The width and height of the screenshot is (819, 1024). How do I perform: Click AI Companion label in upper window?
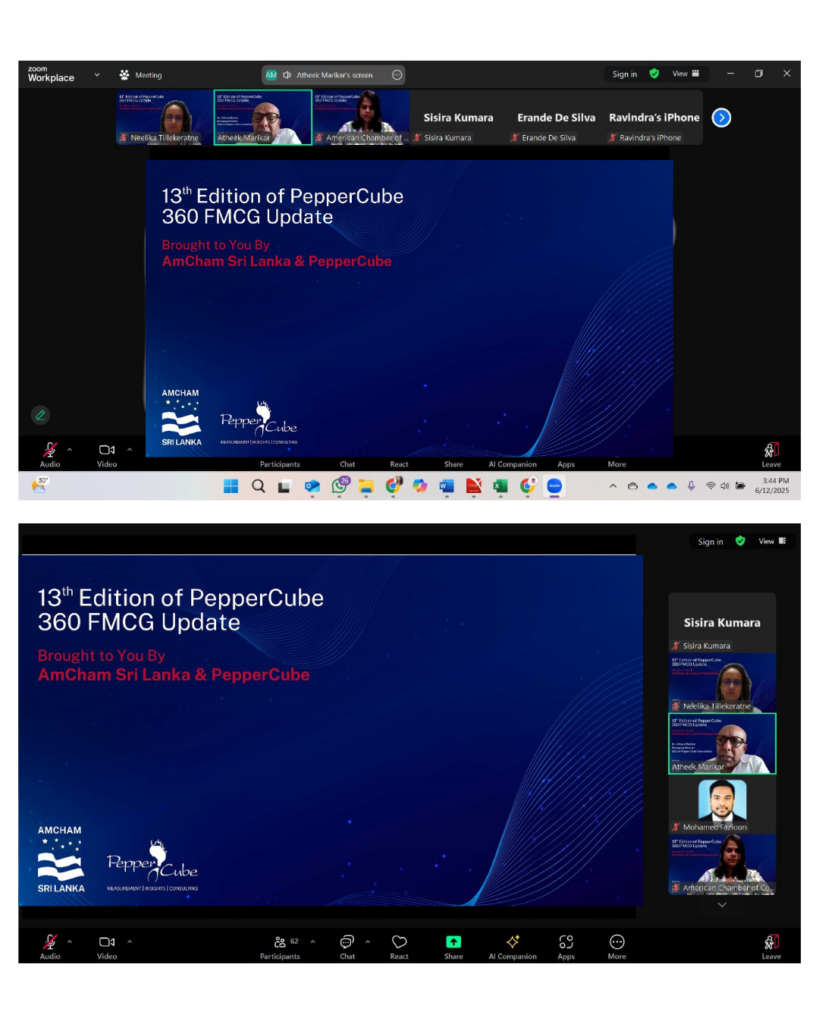[x=513, y=464]
